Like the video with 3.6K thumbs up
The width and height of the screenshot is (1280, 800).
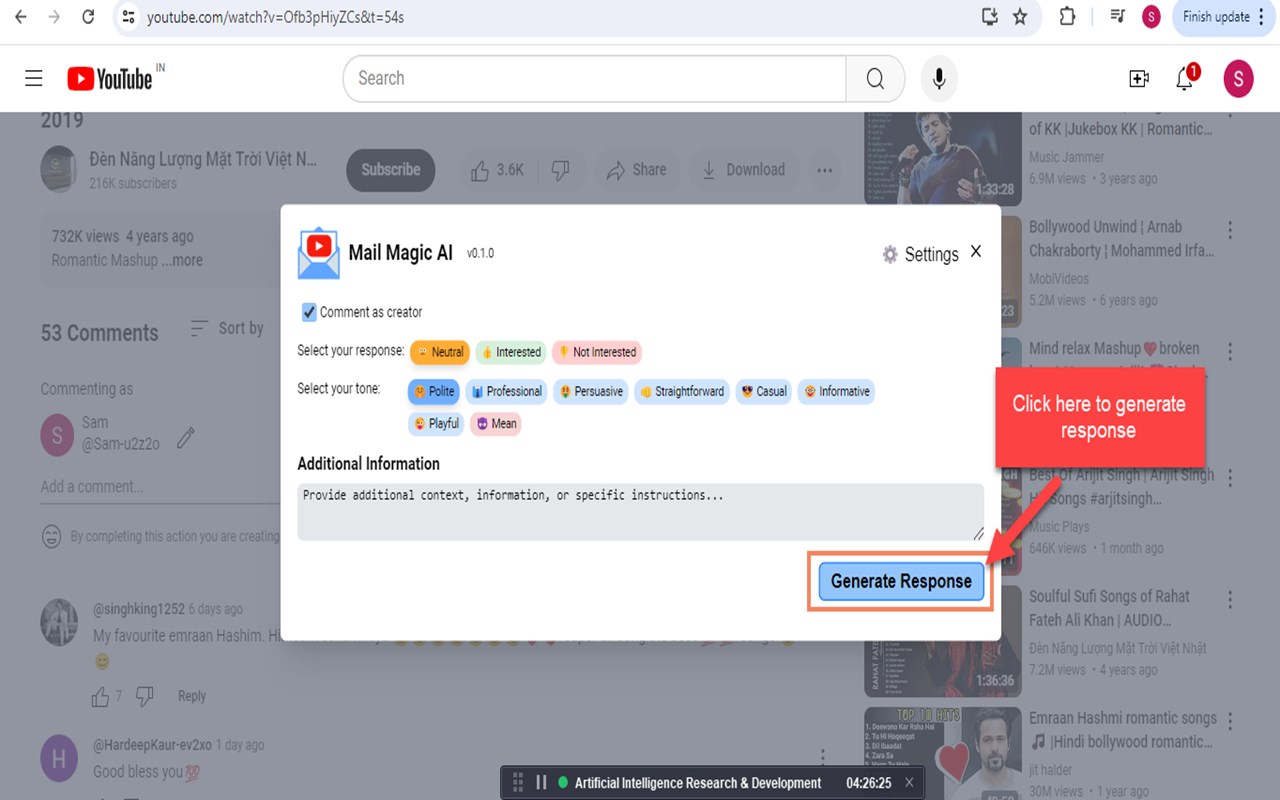point(497,170)
